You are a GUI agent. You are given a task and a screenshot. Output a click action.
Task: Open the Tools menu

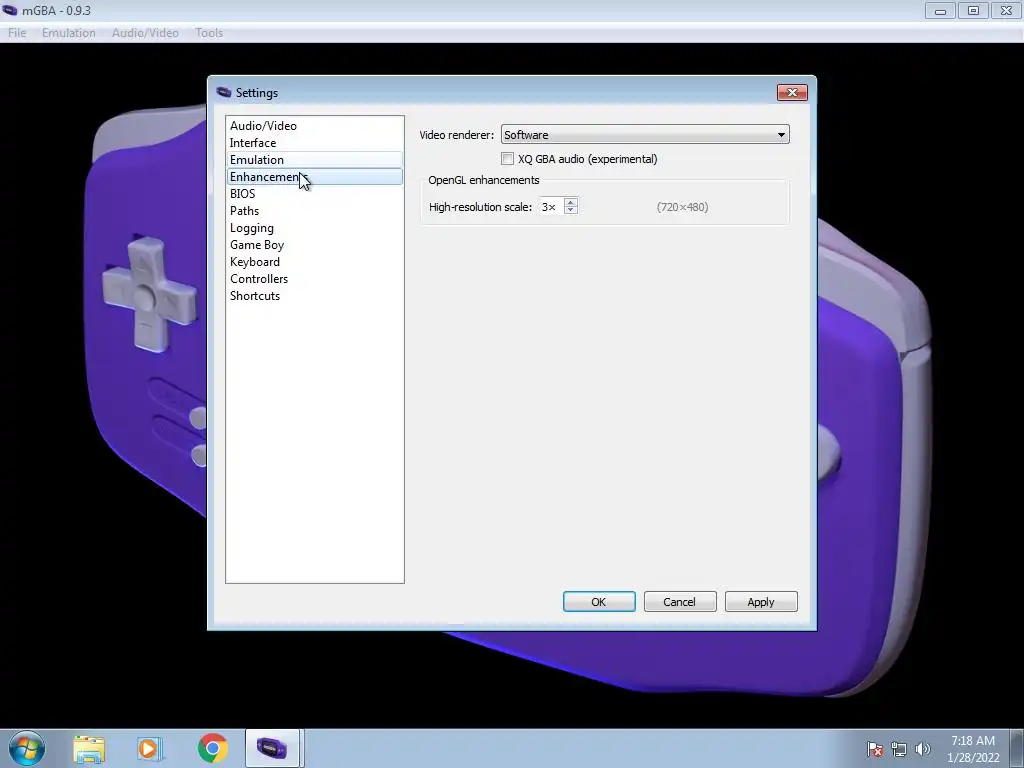point(209,33)
